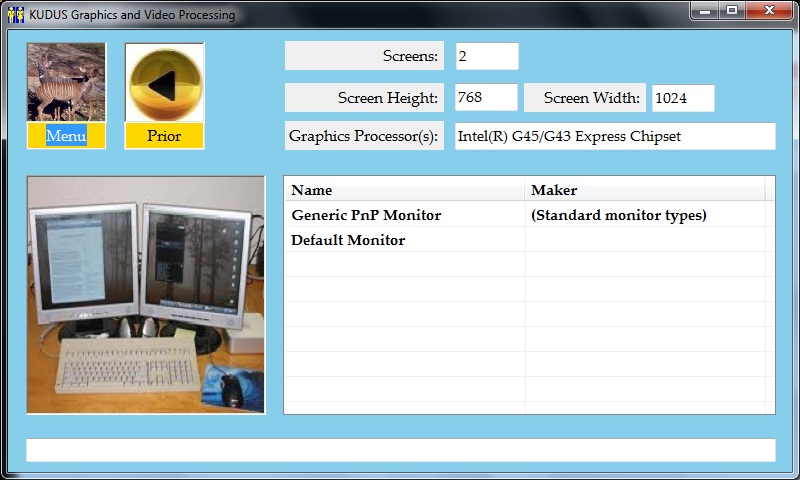Viewport: 800px width, 480px height.
Task: Select the Default Monitor row
Action: [x=348, y=240]
